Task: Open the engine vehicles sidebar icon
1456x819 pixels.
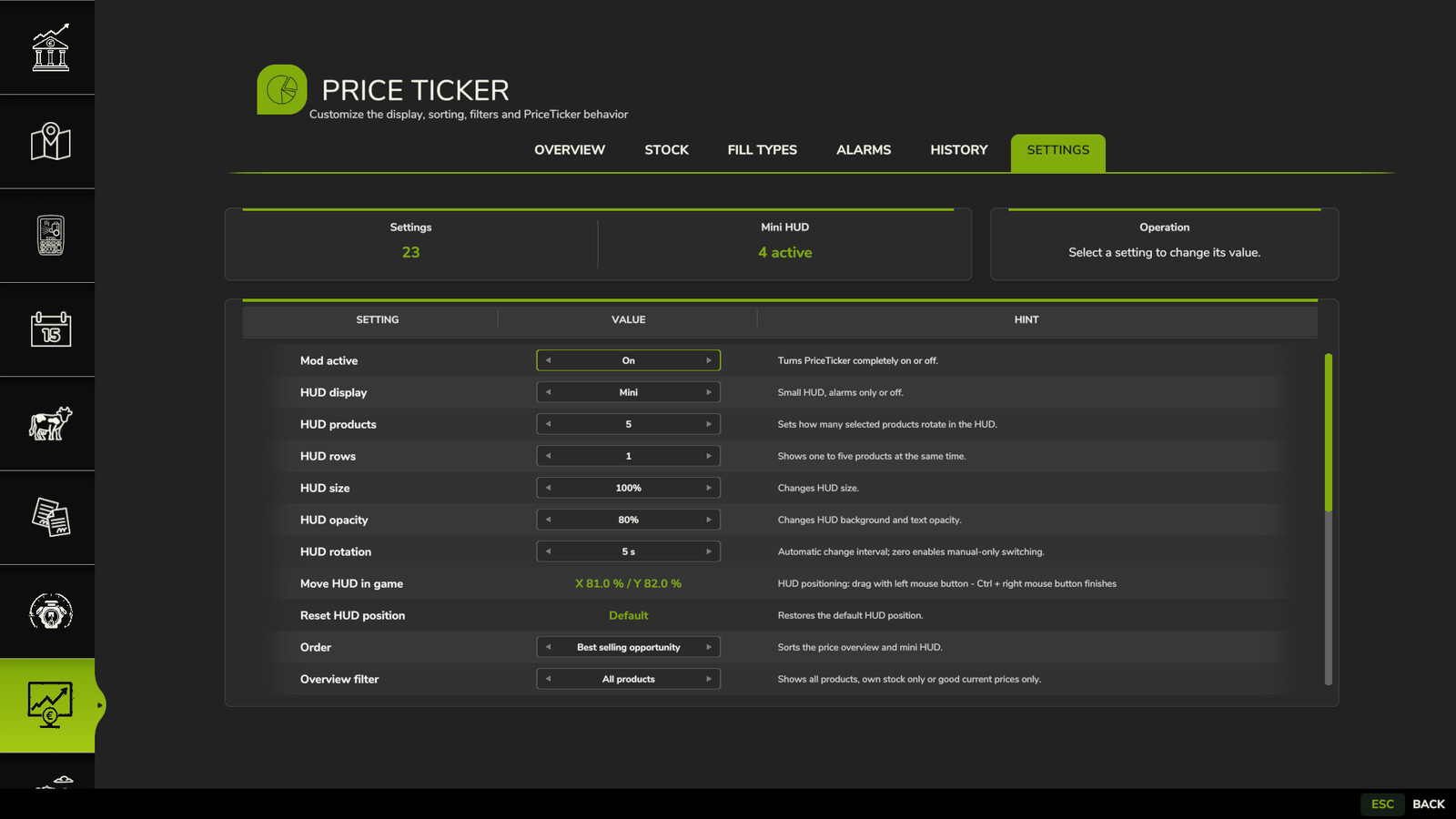Action: pyautogui.click(x=50, y=612)
